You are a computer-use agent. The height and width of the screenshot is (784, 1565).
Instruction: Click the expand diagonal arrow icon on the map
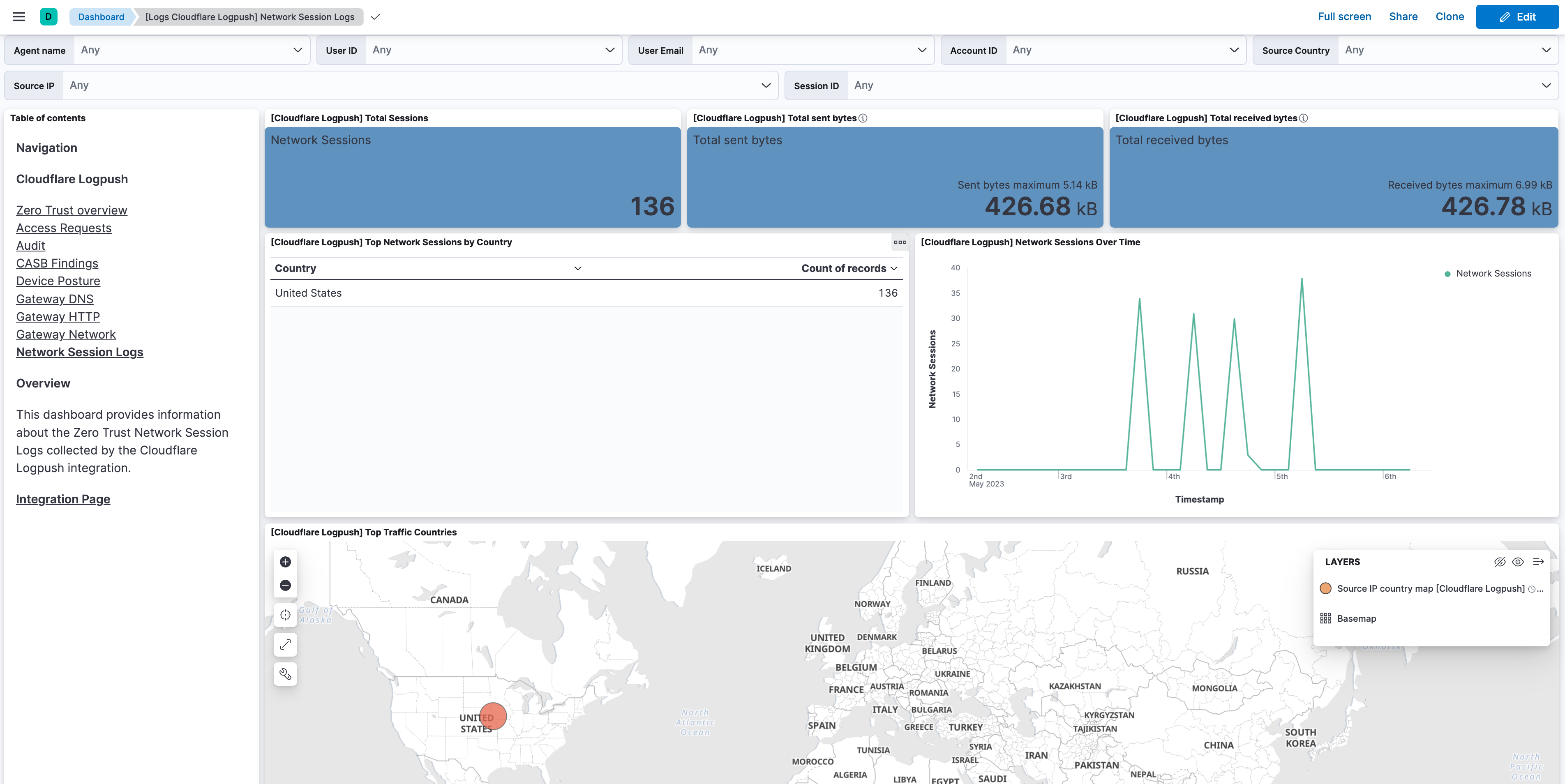click(285, 644)
